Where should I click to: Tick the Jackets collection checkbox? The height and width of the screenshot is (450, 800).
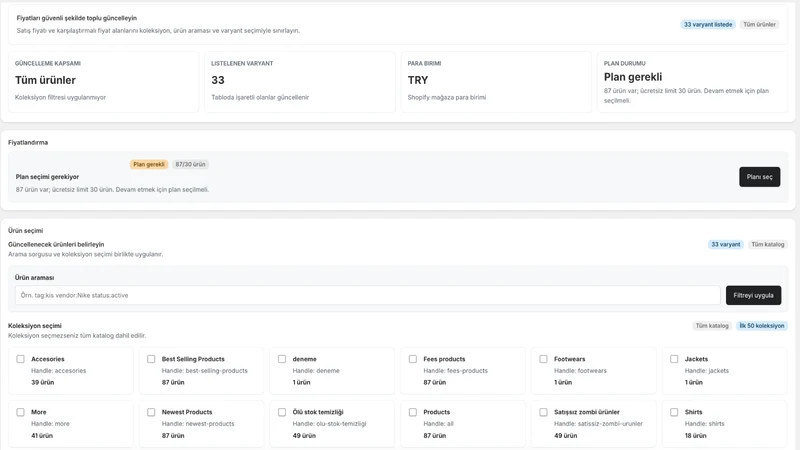click(674, 359)
